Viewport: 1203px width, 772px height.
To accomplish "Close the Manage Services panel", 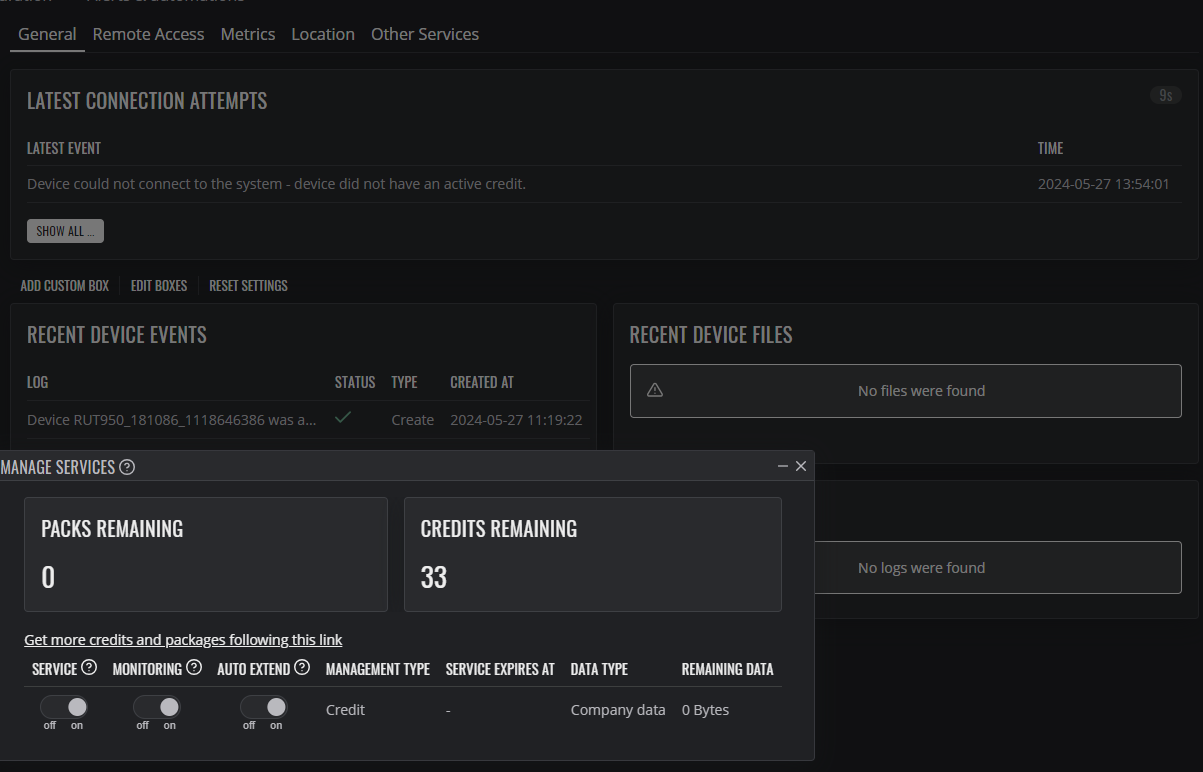I will [x=801, y=466].
